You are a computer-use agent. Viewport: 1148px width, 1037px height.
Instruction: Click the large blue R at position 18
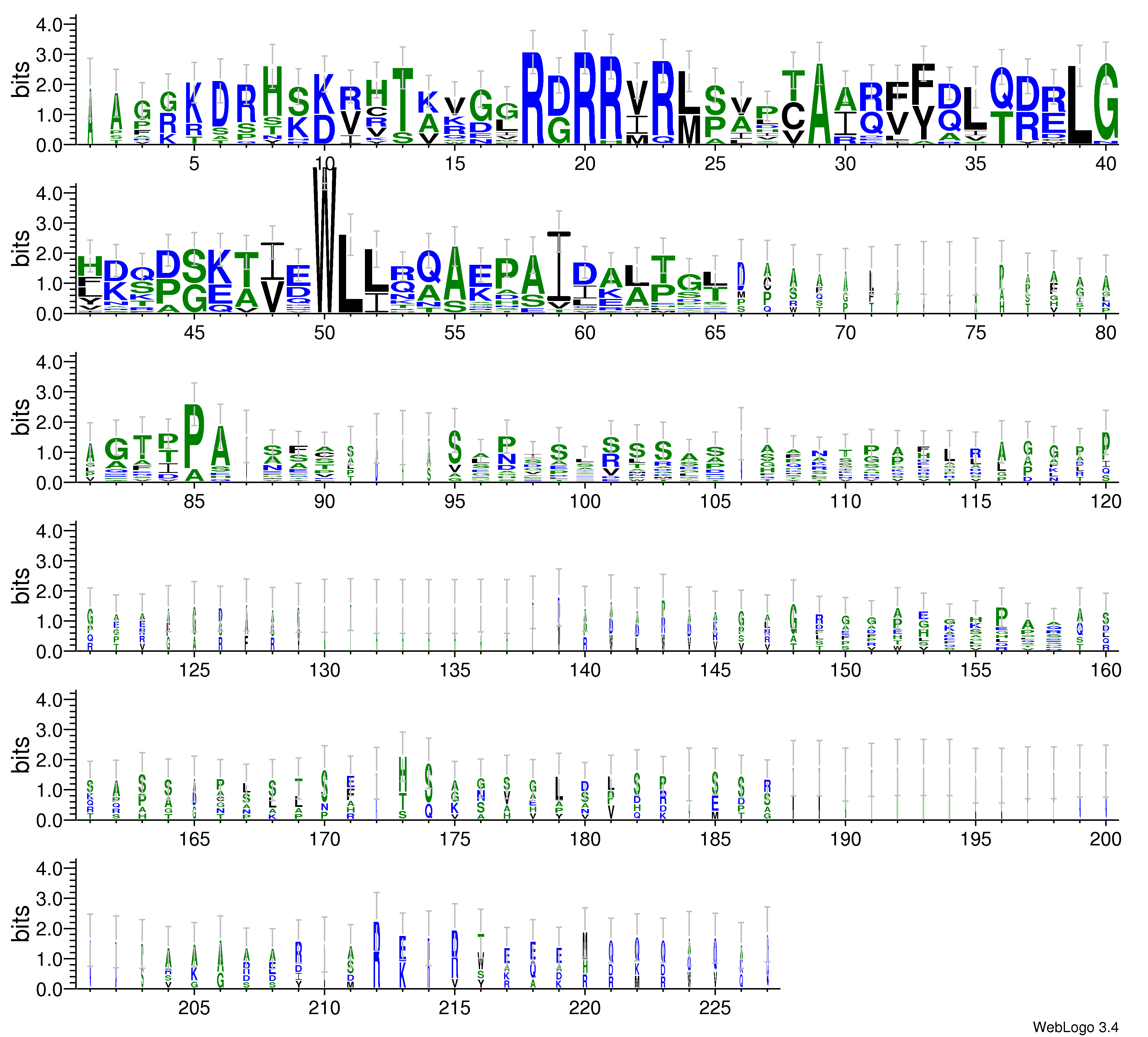[x=533, y=98]
